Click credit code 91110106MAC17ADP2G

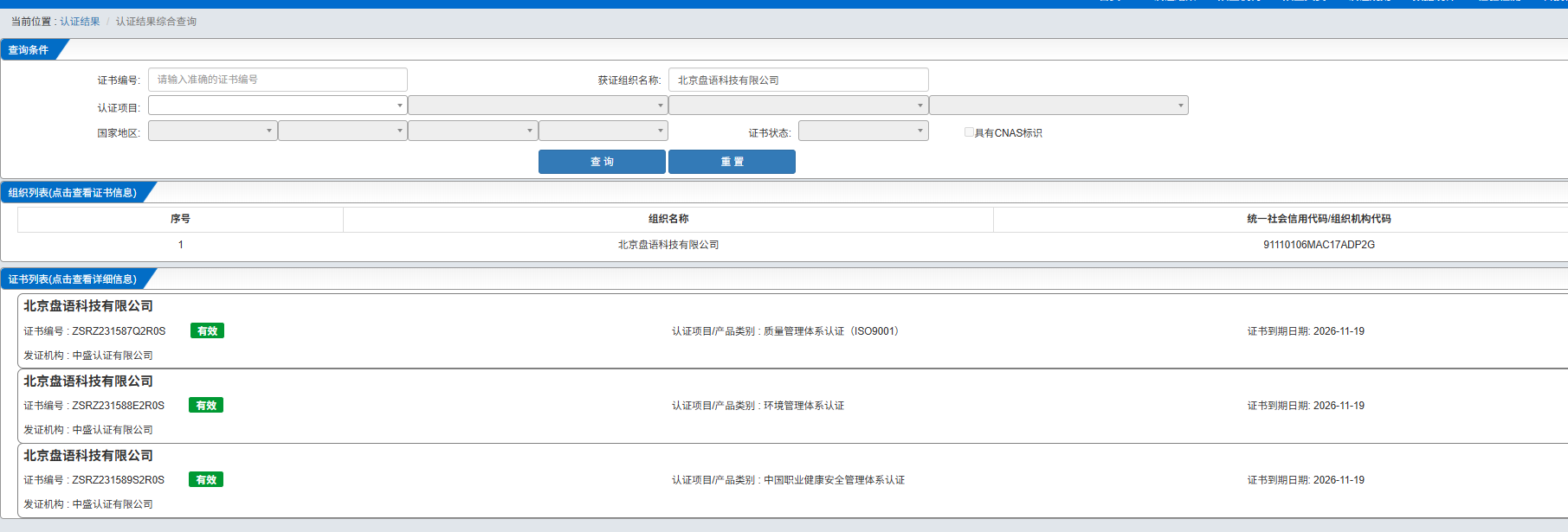1319,245
